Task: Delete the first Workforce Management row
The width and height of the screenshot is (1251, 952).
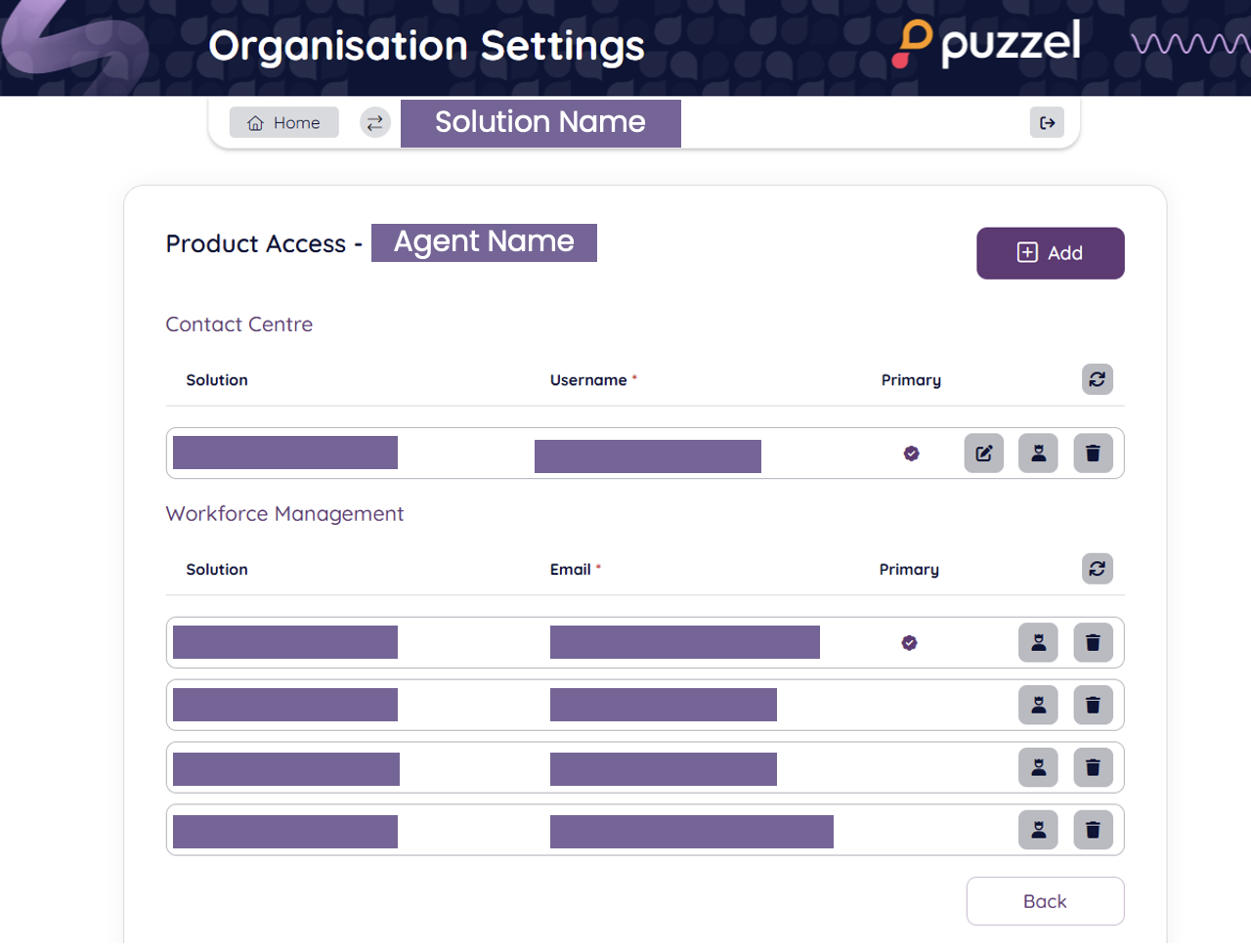Action: [1093, 643]
